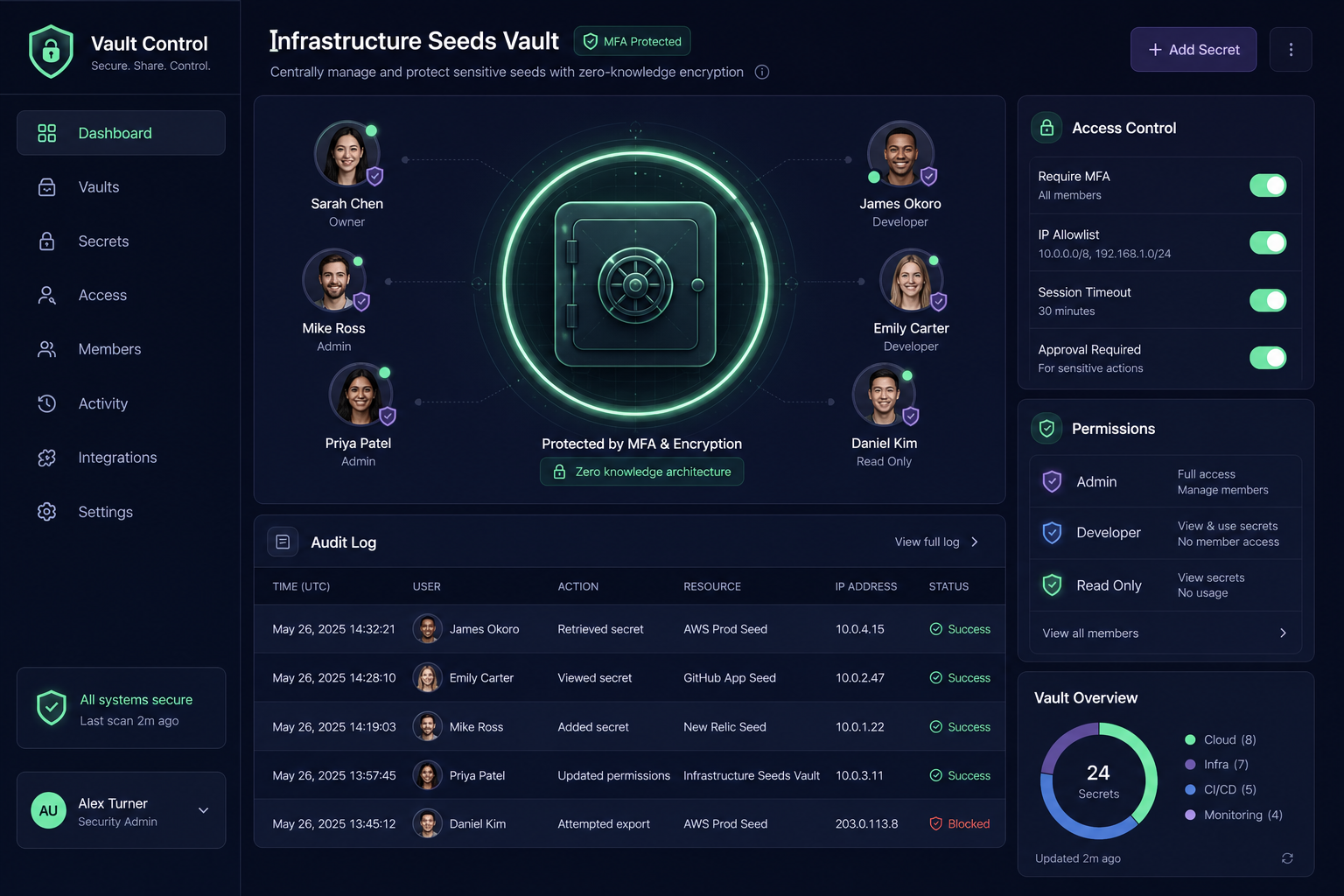The image size is (1344, 896).
Task: Click the shield icon in MFA Protected badge
Action: pyautogui.click(x=591, y=41)
